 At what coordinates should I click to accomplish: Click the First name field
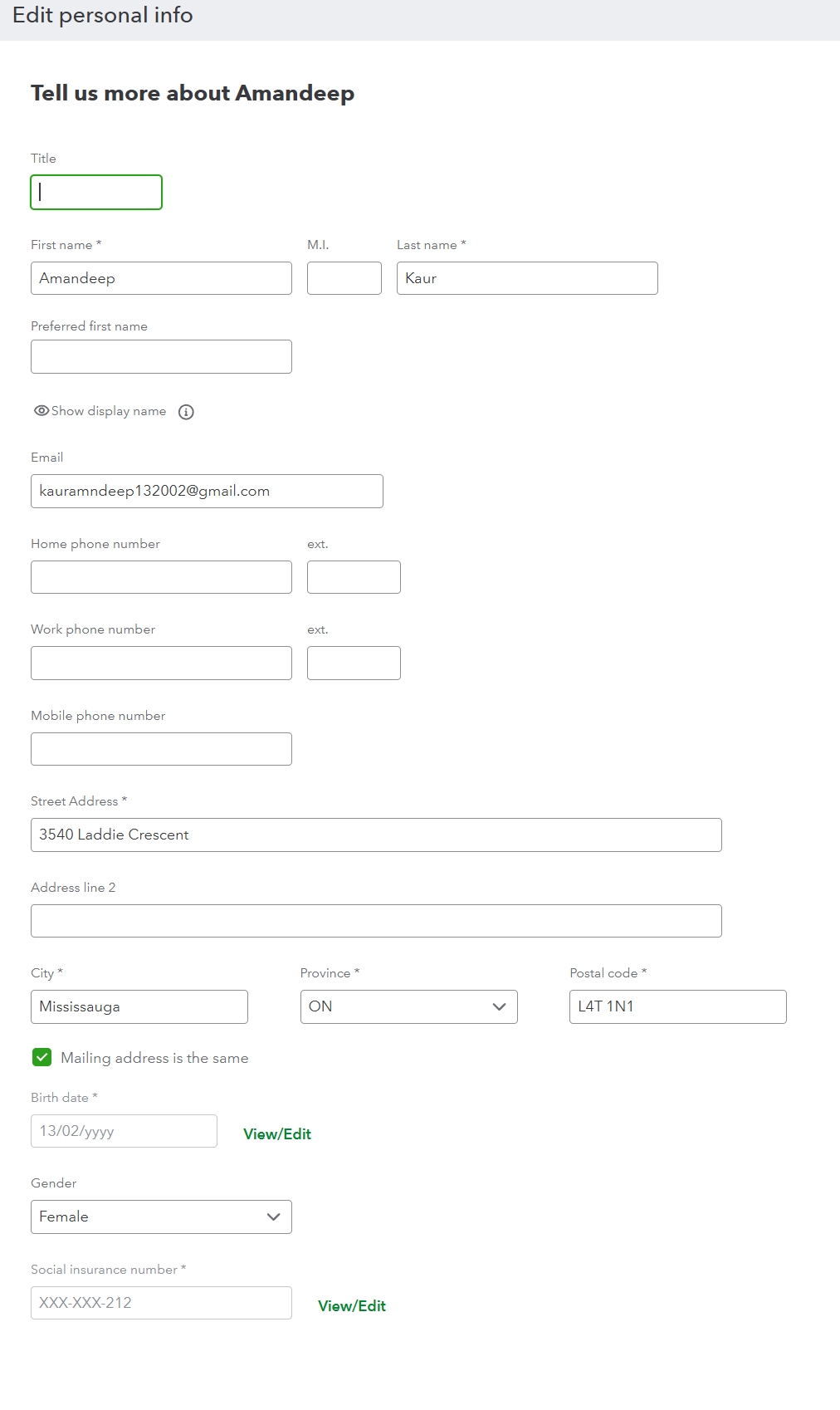pyautogui.click(x=161, y=278)
